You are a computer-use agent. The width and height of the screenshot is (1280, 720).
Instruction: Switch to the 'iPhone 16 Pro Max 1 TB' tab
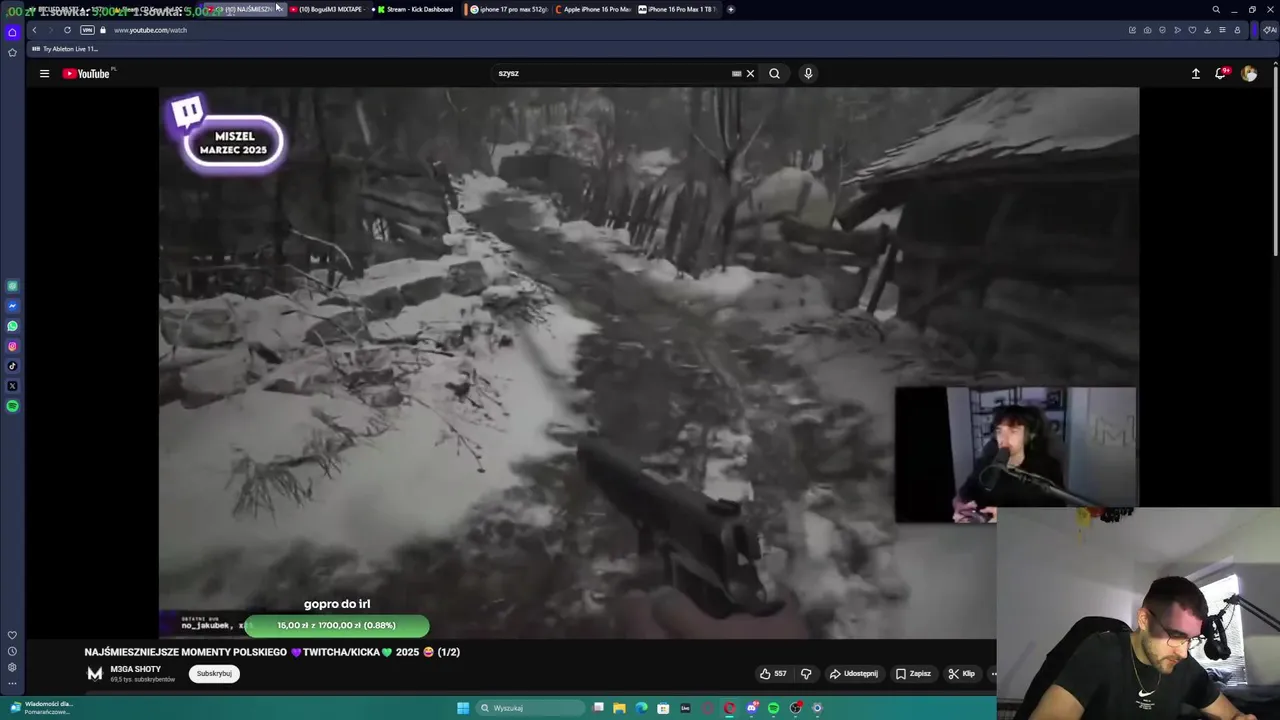click(677, 9)
